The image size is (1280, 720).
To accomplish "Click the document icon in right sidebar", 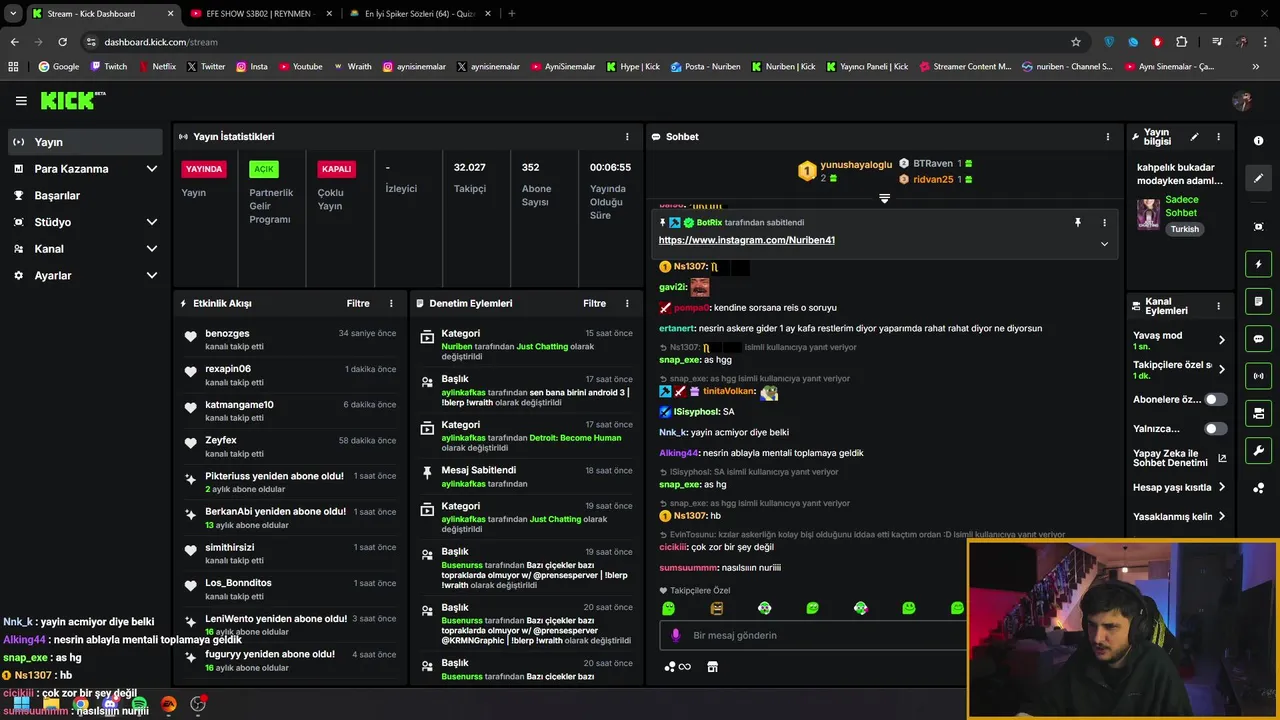I will pyautogui.click(x=1258, y=301).
